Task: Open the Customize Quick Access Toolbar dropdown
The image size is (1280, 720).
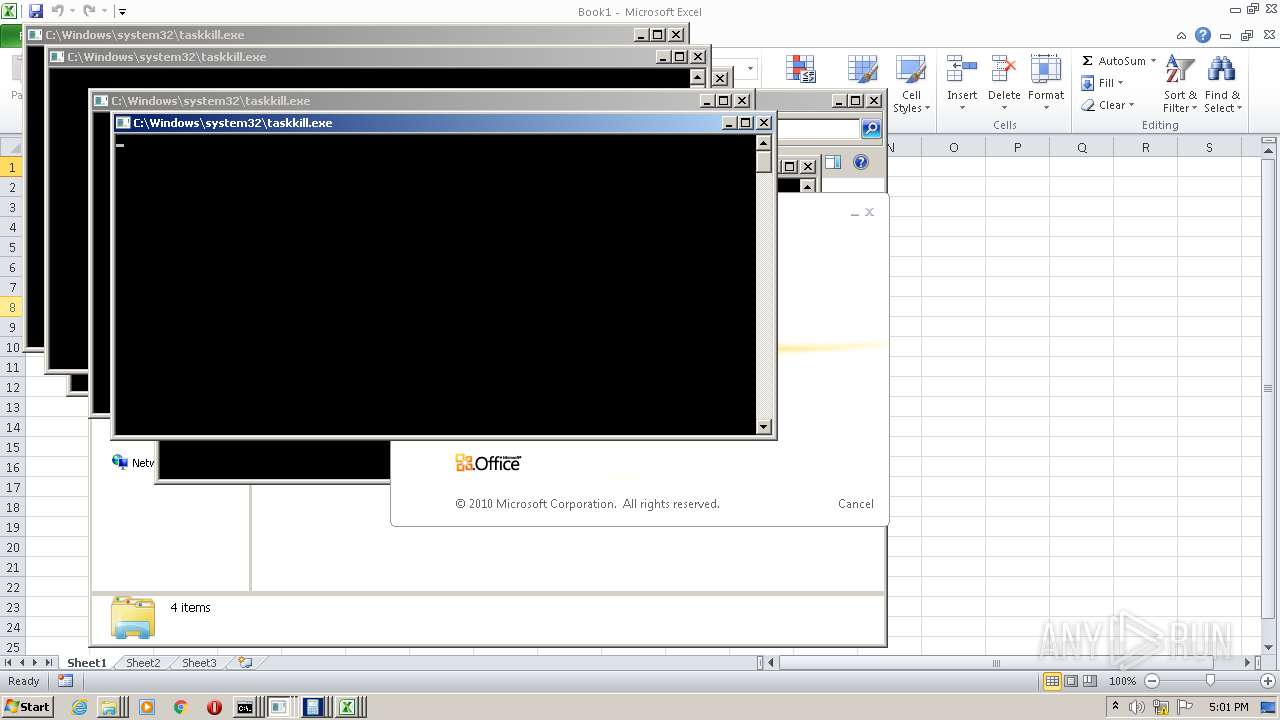Action: point(122,12)
